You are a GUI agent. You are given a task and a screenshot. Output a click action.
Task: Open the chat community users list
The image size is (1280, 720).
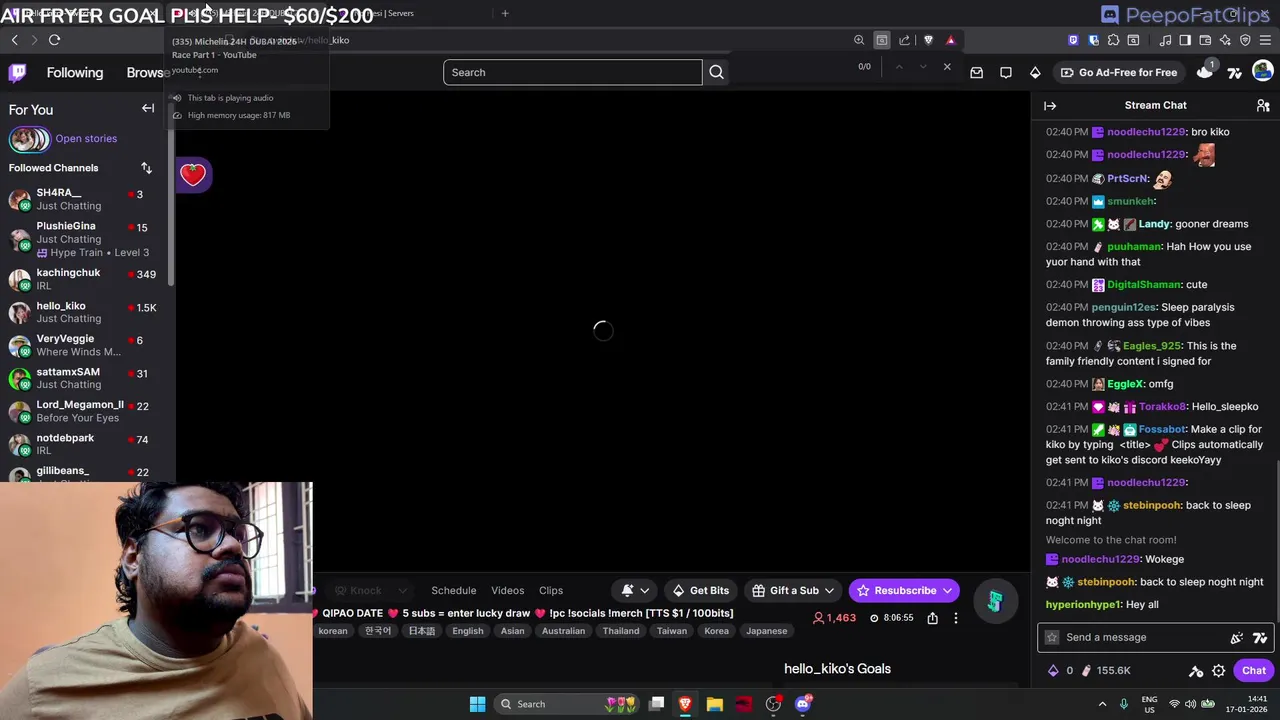click(x=1263, y=105)
